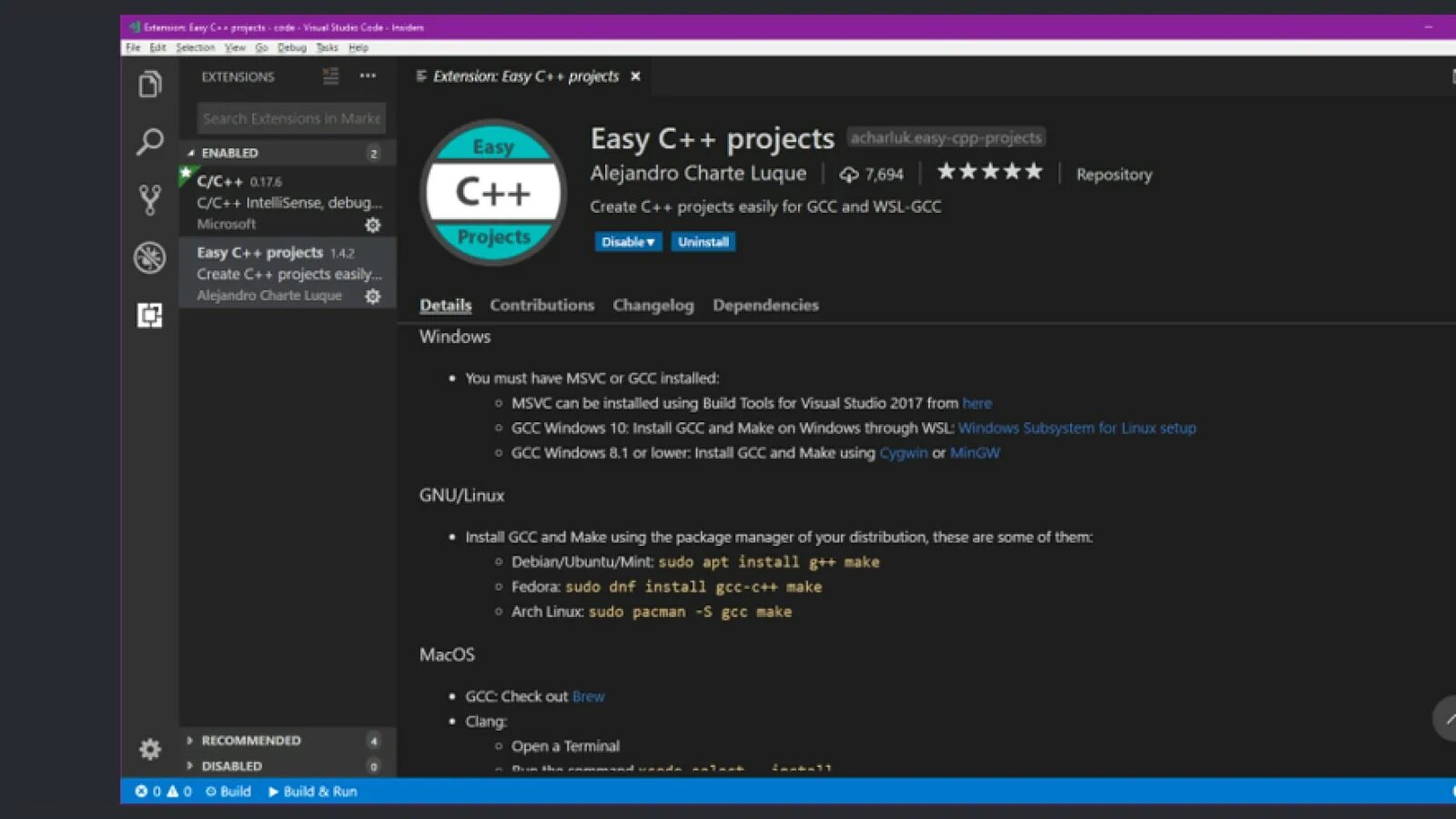Click the 'GNU/Linux' heading
The width and height of the screenshot is (1456, 819).
click(461, 496)
